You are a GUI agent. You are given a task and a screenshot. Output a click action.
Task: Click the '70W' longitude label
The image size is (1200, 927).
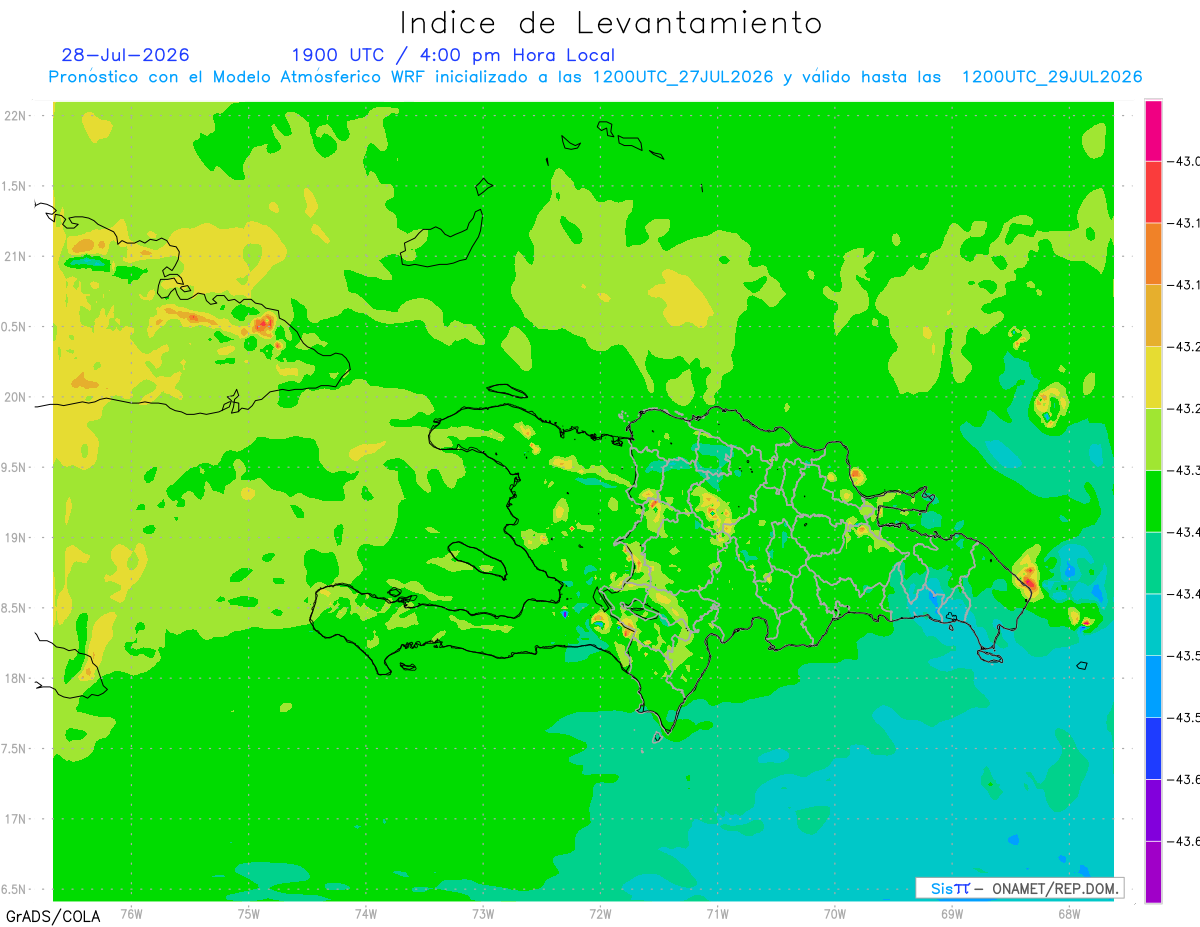(x=835, y=913)
